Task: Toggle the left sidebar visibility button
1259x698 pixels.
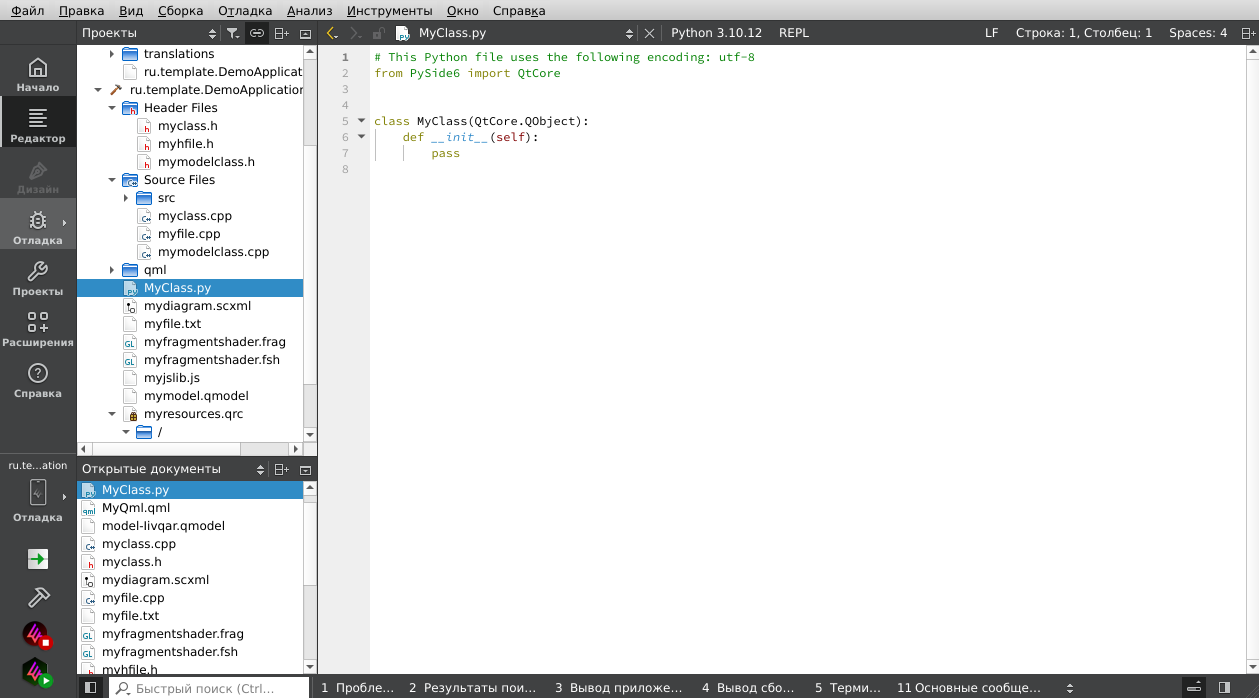Action: coord(90,688)
